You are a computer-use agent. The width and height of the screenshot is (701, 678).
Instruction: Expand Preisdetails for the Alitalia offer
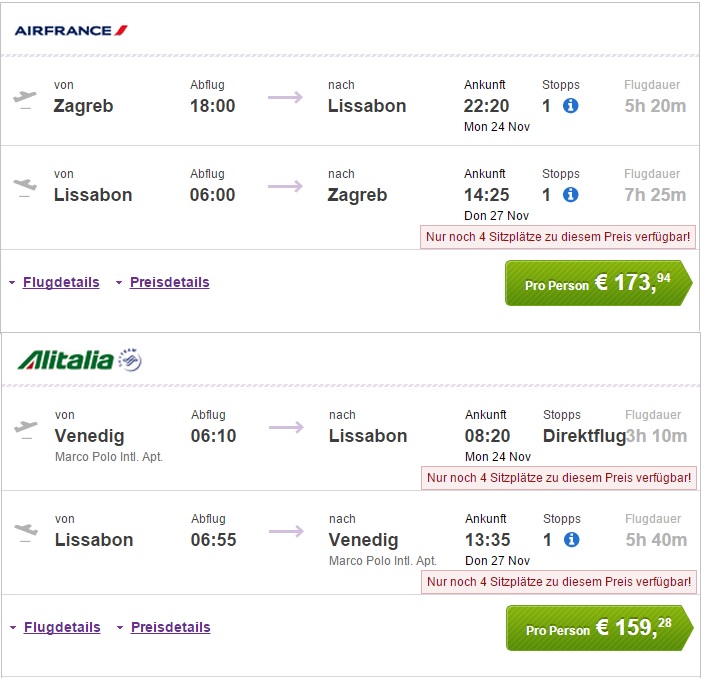coord(170,628)
